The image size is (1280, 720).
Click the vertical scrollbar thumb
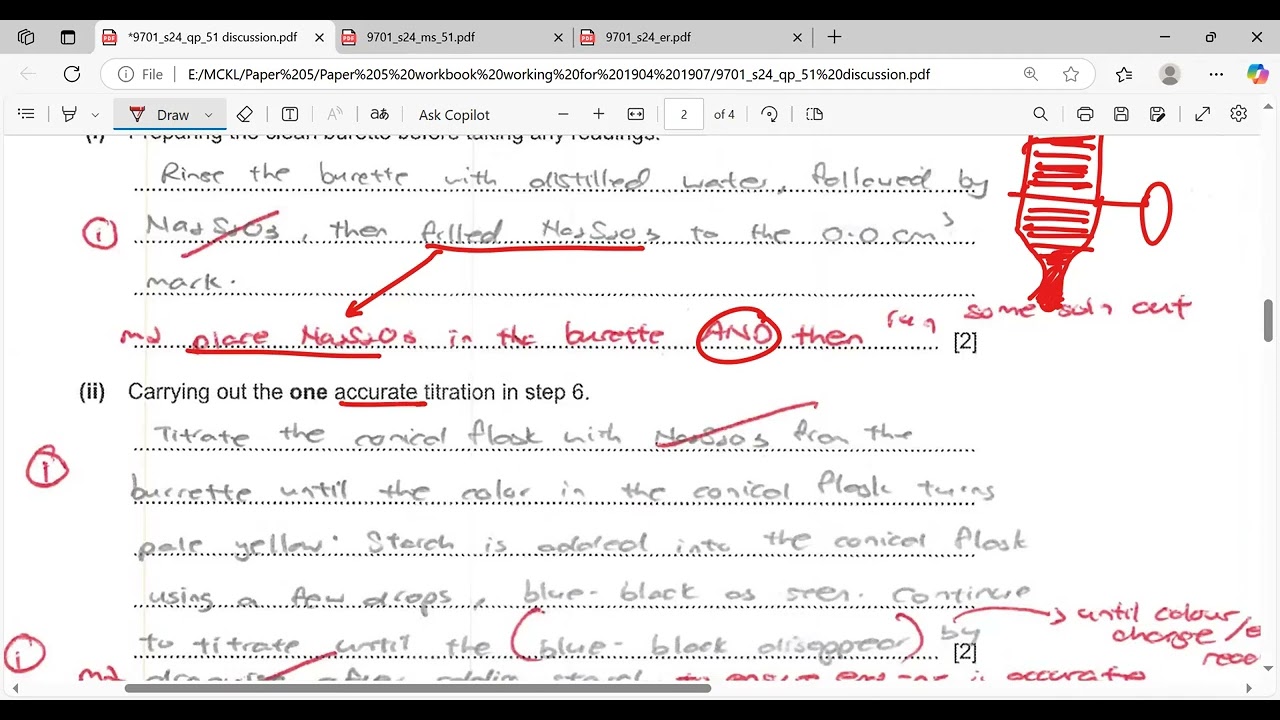pos(1269,320)
